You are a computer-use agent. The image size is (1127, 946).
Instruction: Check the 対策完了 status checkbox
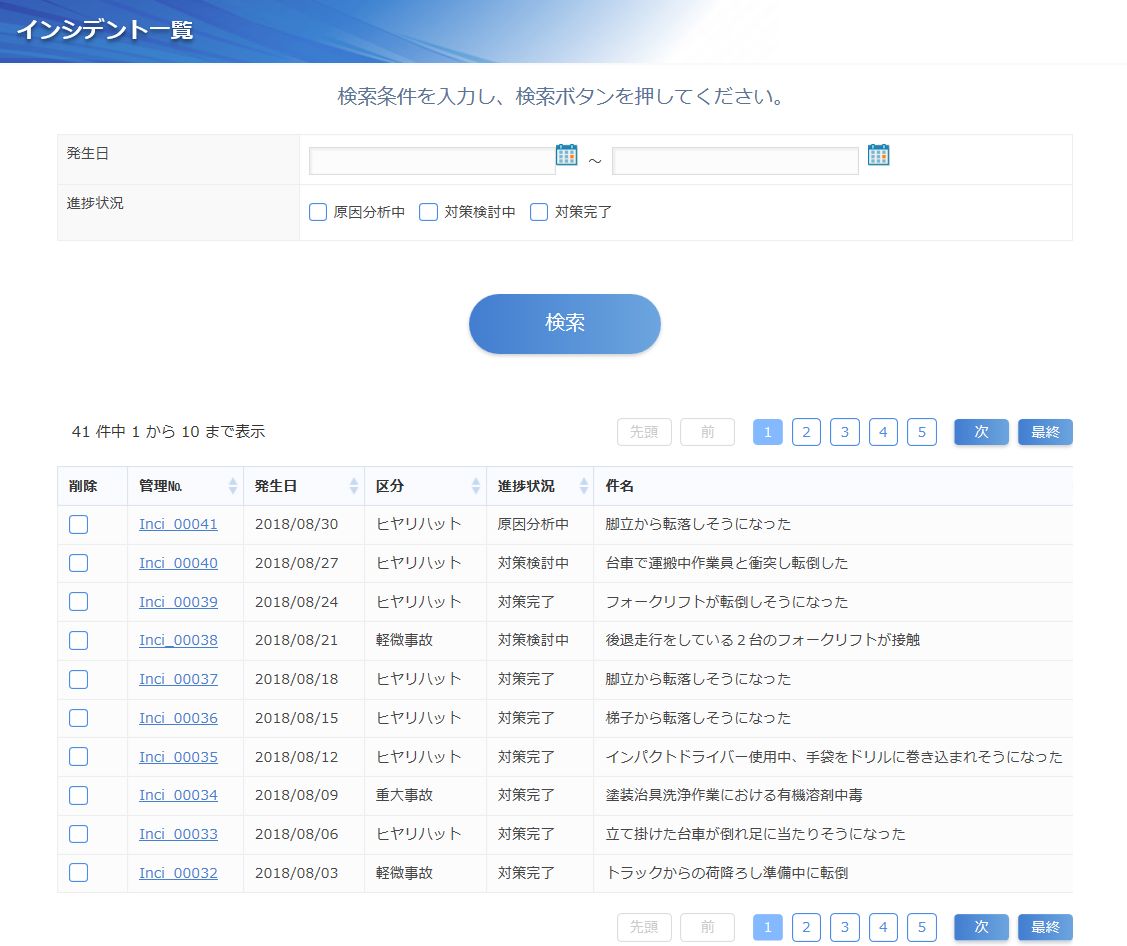[539, 212]
